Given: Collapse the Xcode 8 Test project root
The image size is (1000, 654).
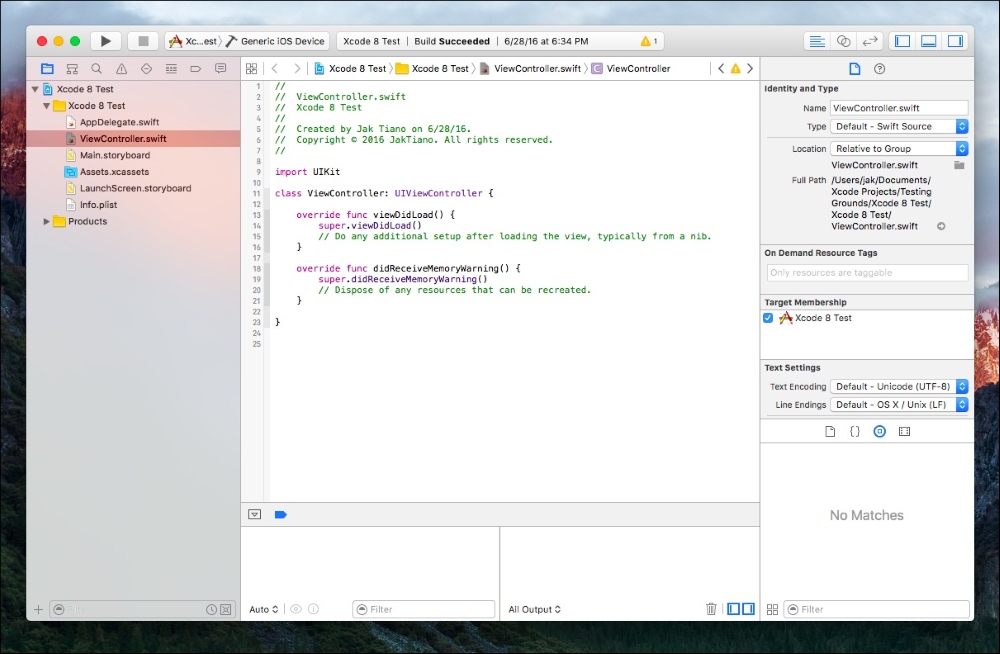Looking at the screenshot, I should pyautogui.click(x=35, y=89).
